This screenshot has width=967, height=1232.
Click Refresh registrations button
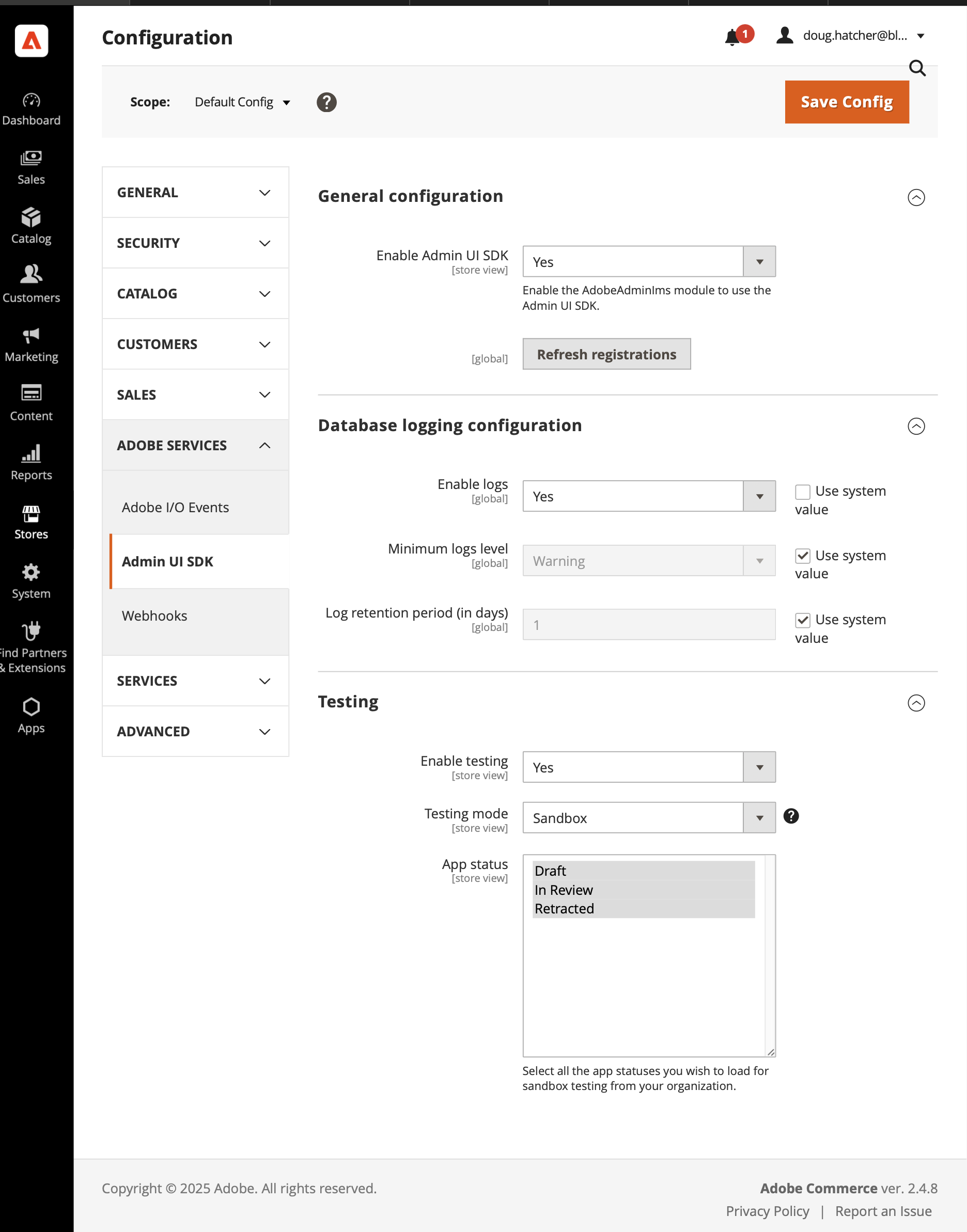(x=606, y=354)
